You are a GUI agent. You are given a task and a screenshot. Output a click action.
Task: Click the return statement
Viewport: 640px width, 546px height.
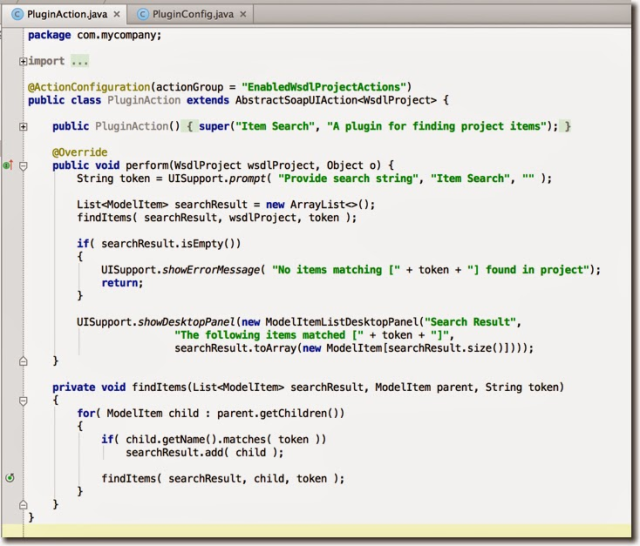122,283
